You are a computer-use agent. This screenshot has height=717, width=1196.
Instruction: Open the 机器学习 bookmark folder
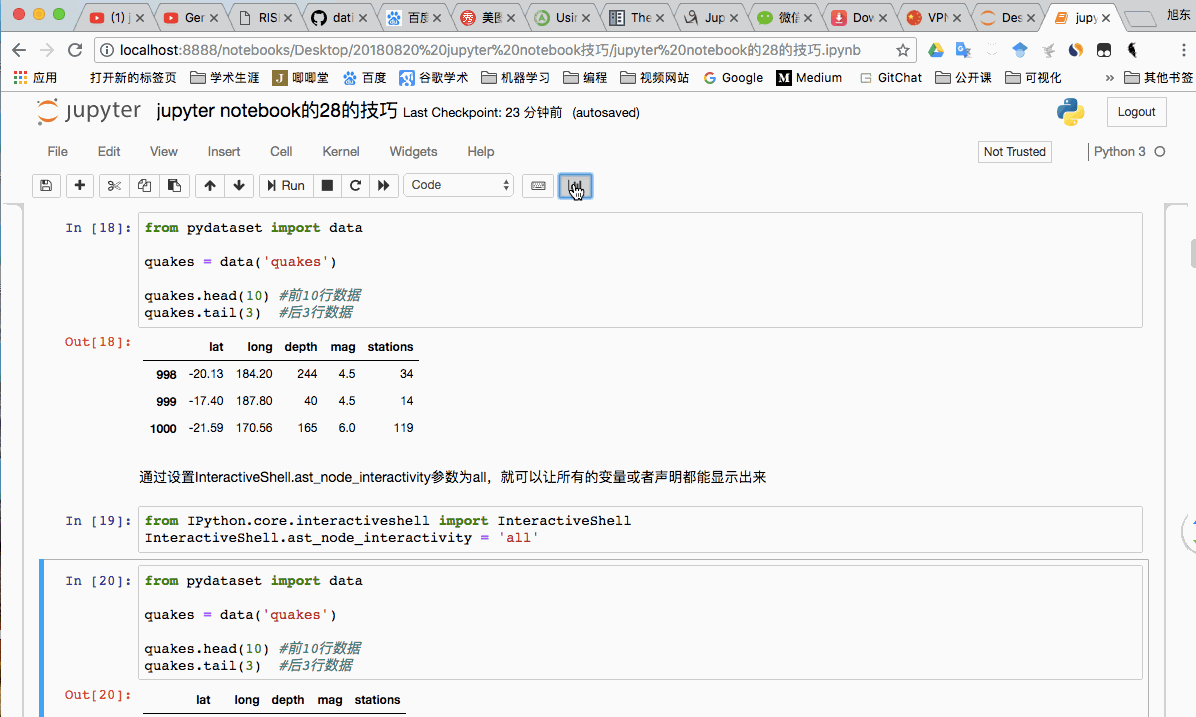point(515,78)
